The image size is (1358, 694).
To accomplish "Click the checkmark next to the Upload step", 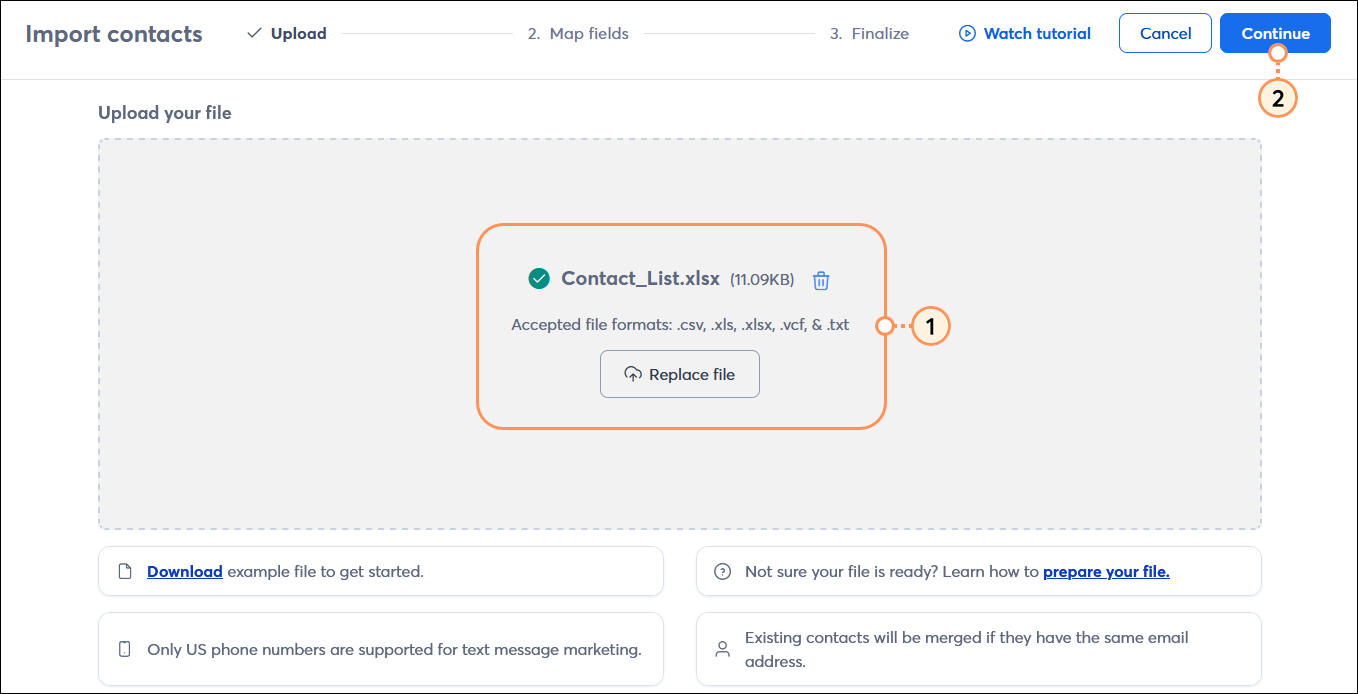I will coord(252,33).
